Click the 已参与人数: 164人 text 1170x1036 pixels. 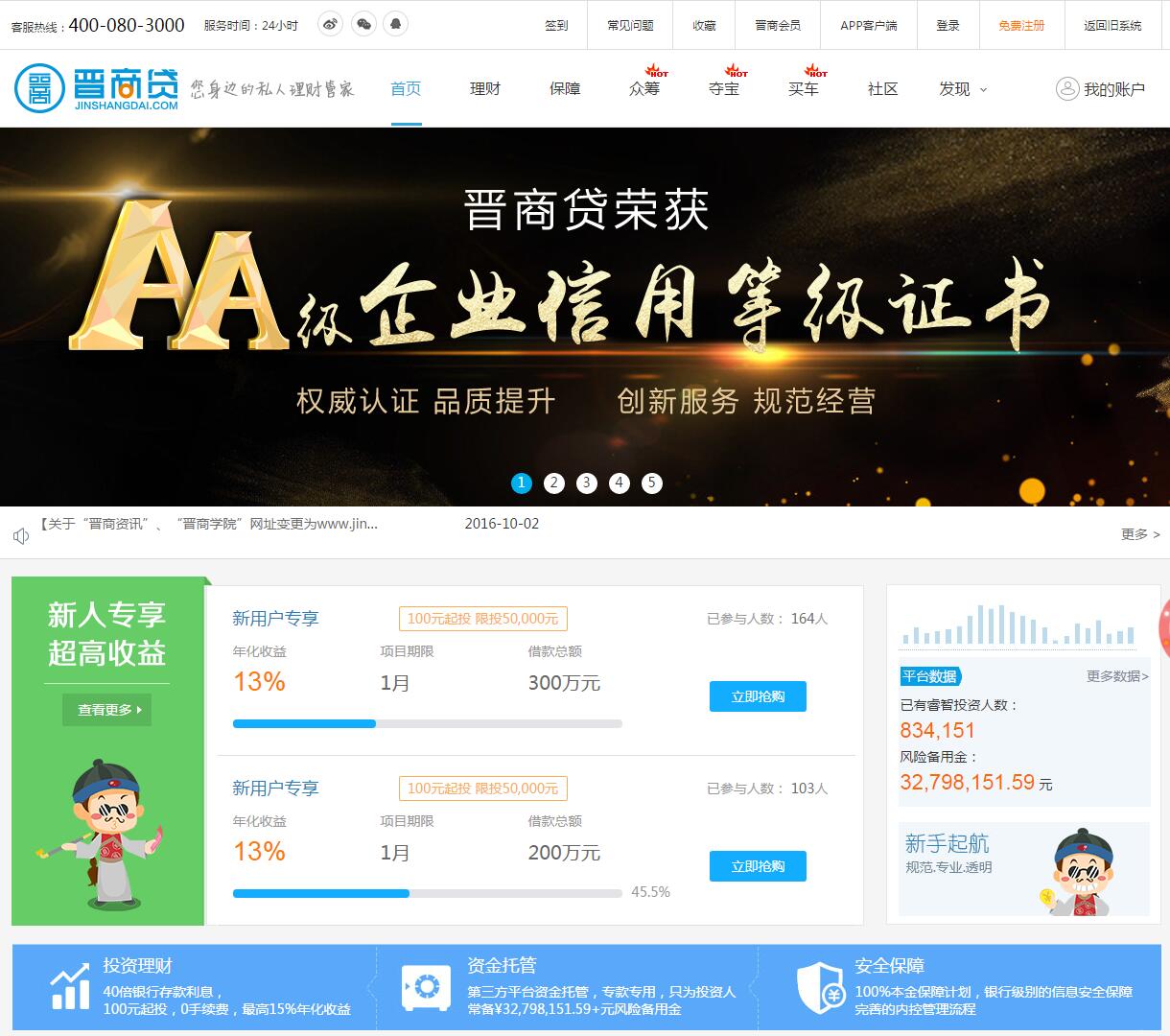tap(767, 619)
